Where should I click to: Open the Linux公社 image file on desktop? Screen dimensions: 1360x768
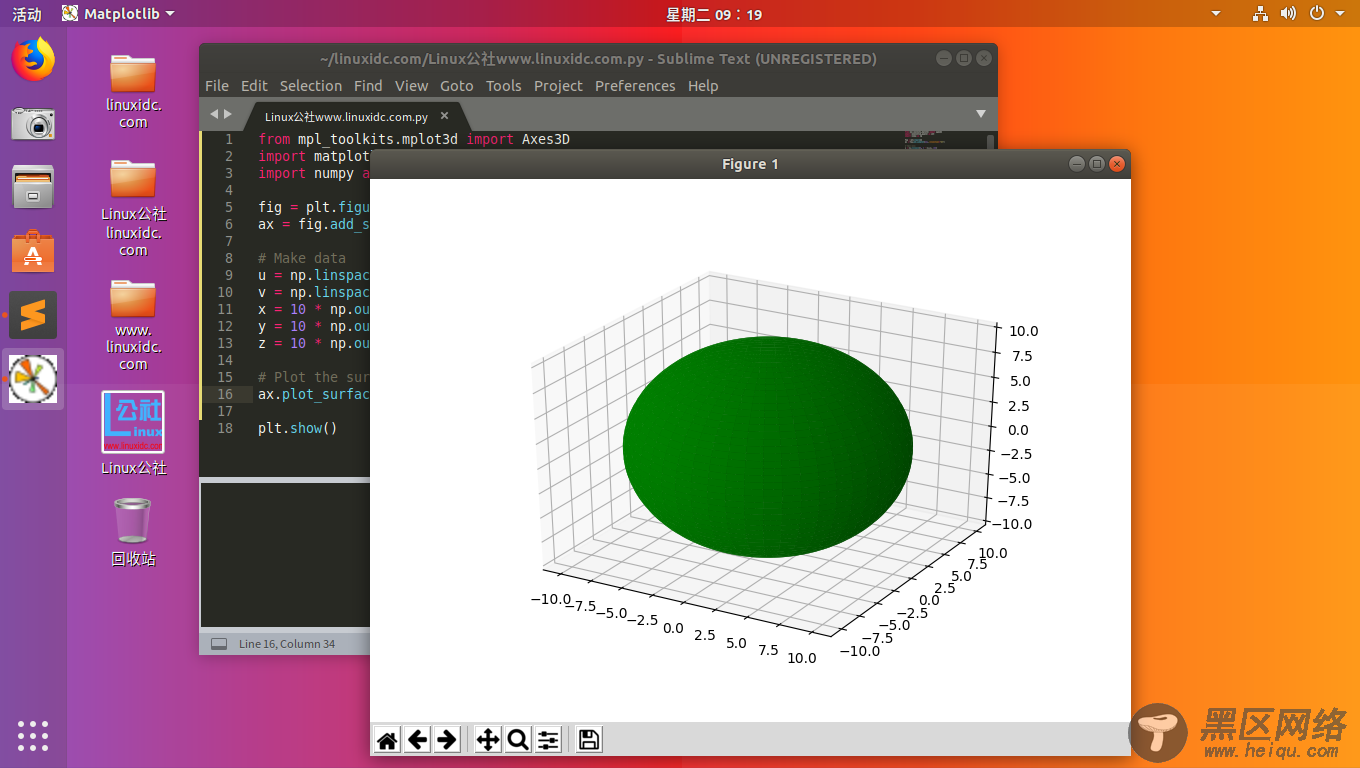point(133,432)
